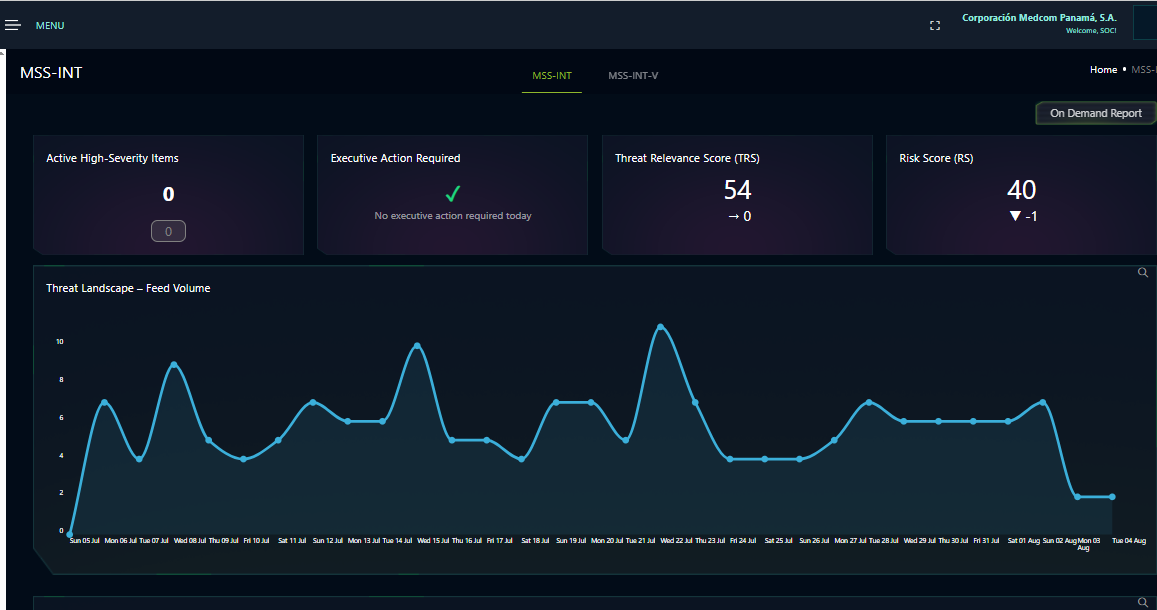Viewport: 1157px width, 610px height.
Task: Click the Tue 04 Aug last data point
Action: point(1113,496)
